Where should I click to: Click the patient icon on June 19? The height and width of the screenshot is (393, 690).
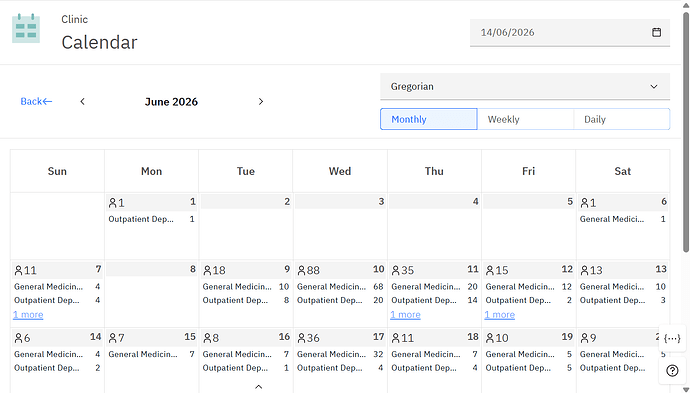pos(490,338)
